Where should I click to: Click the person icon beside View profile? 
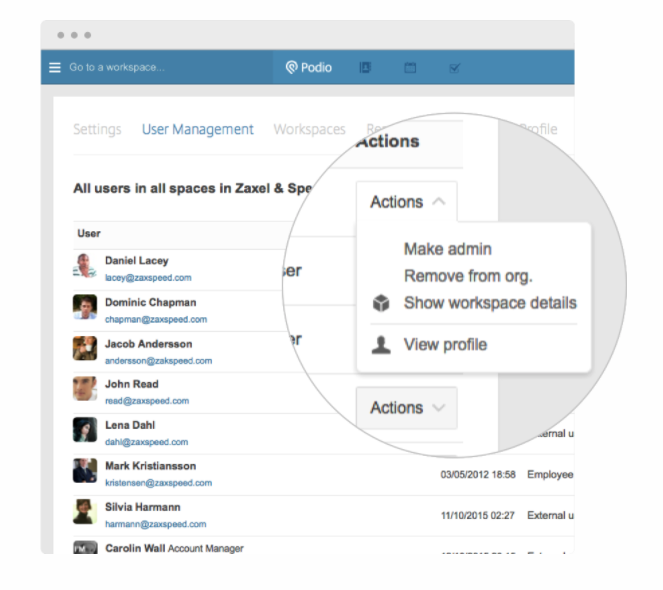tap(381, 345)
